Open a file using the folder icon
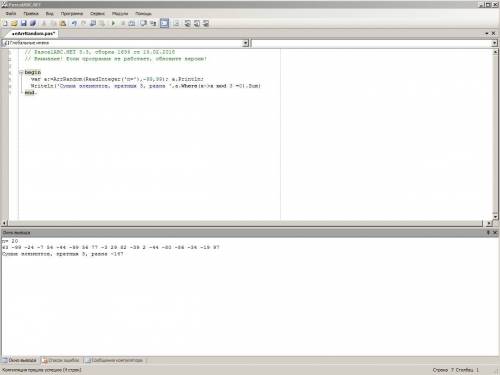500x375 pixels. [x=14, y=23]
